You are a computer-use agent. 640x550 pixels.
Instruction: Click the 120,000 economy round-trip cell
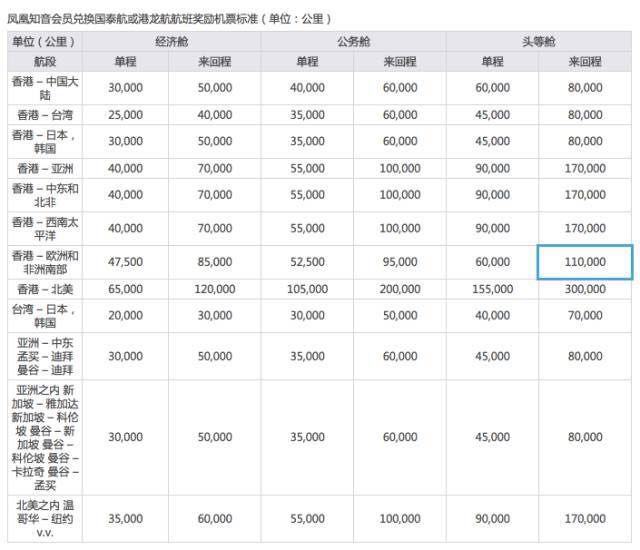[x=215, y=289]
